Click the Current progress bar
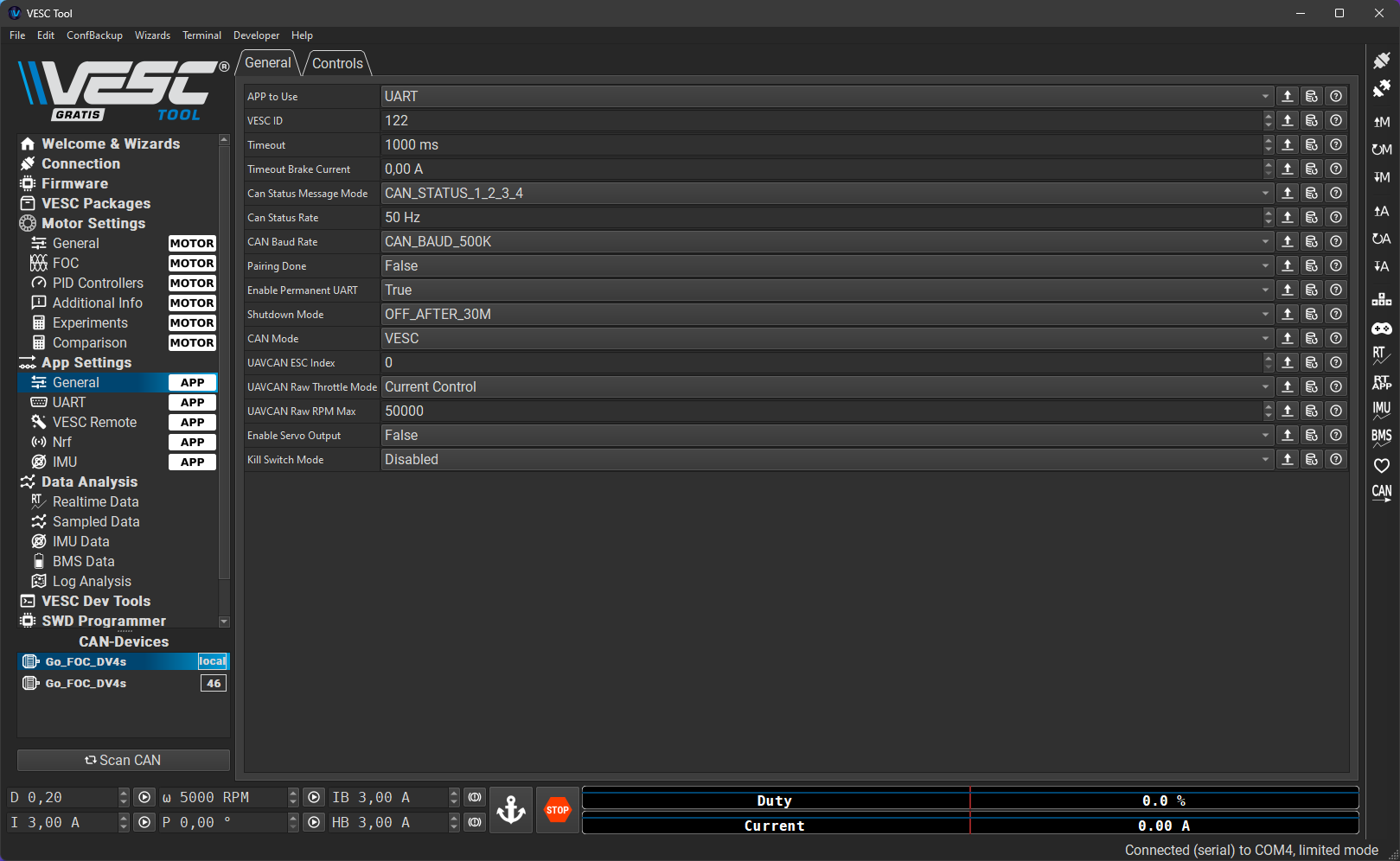Viewport: 1400px width, 861px height. (970, 824)
